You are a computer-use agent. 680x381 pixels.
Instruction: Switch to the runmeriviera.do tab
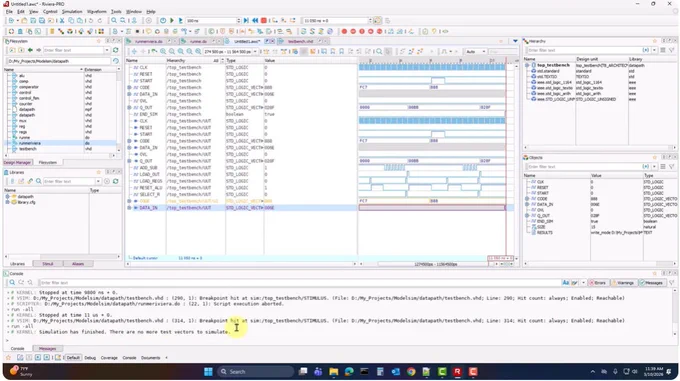(148, 41)
